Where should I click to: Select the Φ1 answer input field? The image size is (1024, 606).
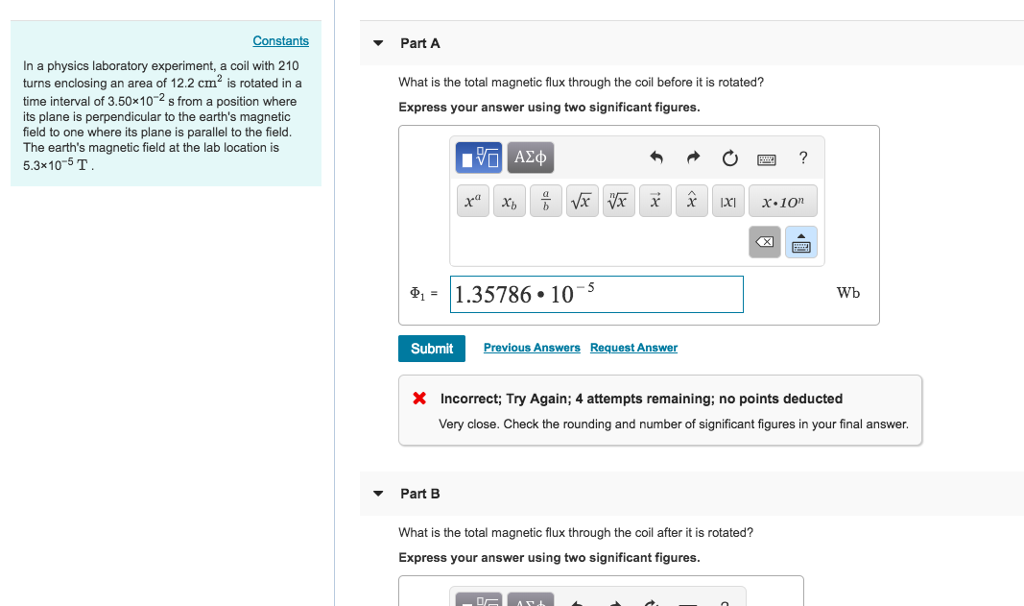pos(596,294)
